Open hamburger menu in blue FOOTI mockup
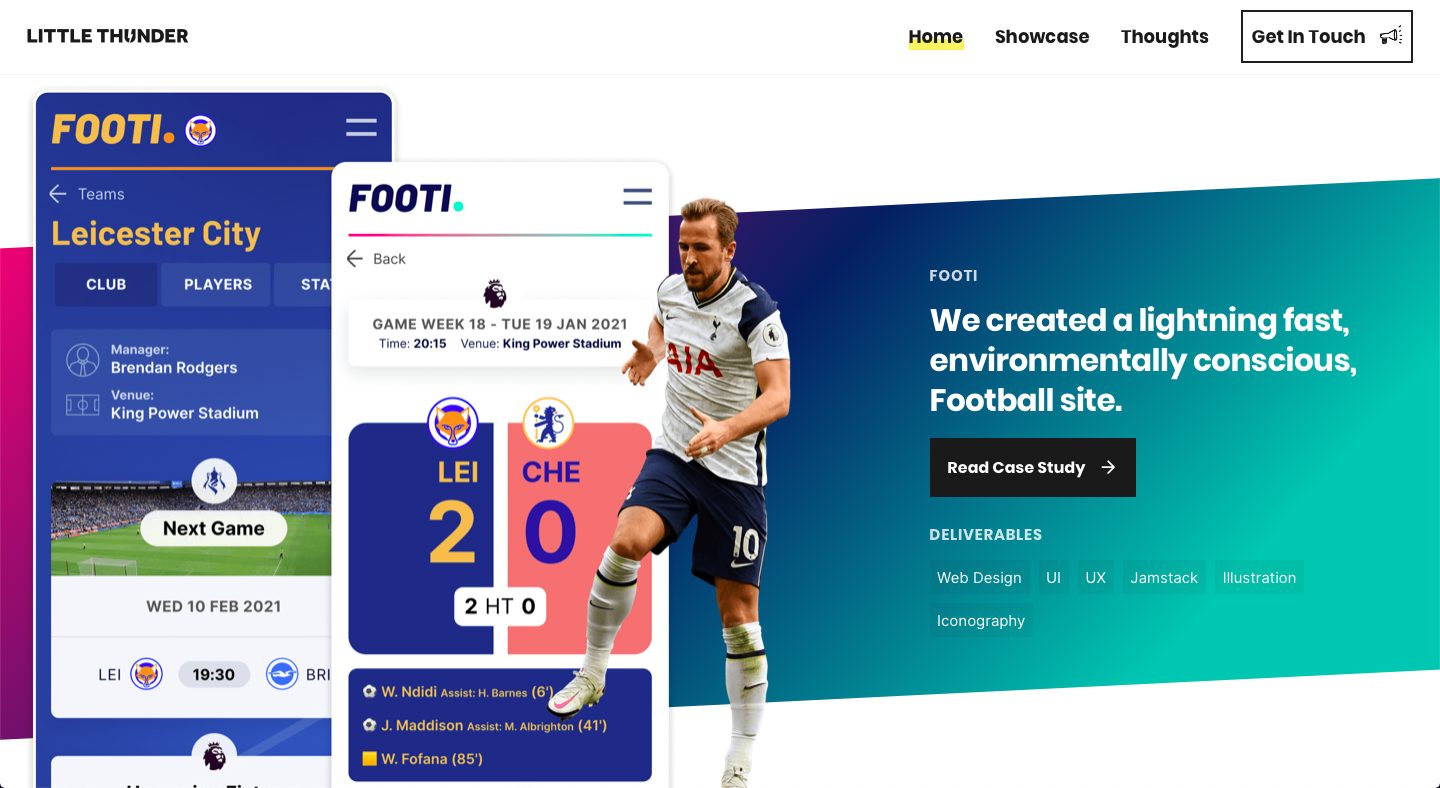Viewport: 1440px width, 788px height. pos(361,127)
